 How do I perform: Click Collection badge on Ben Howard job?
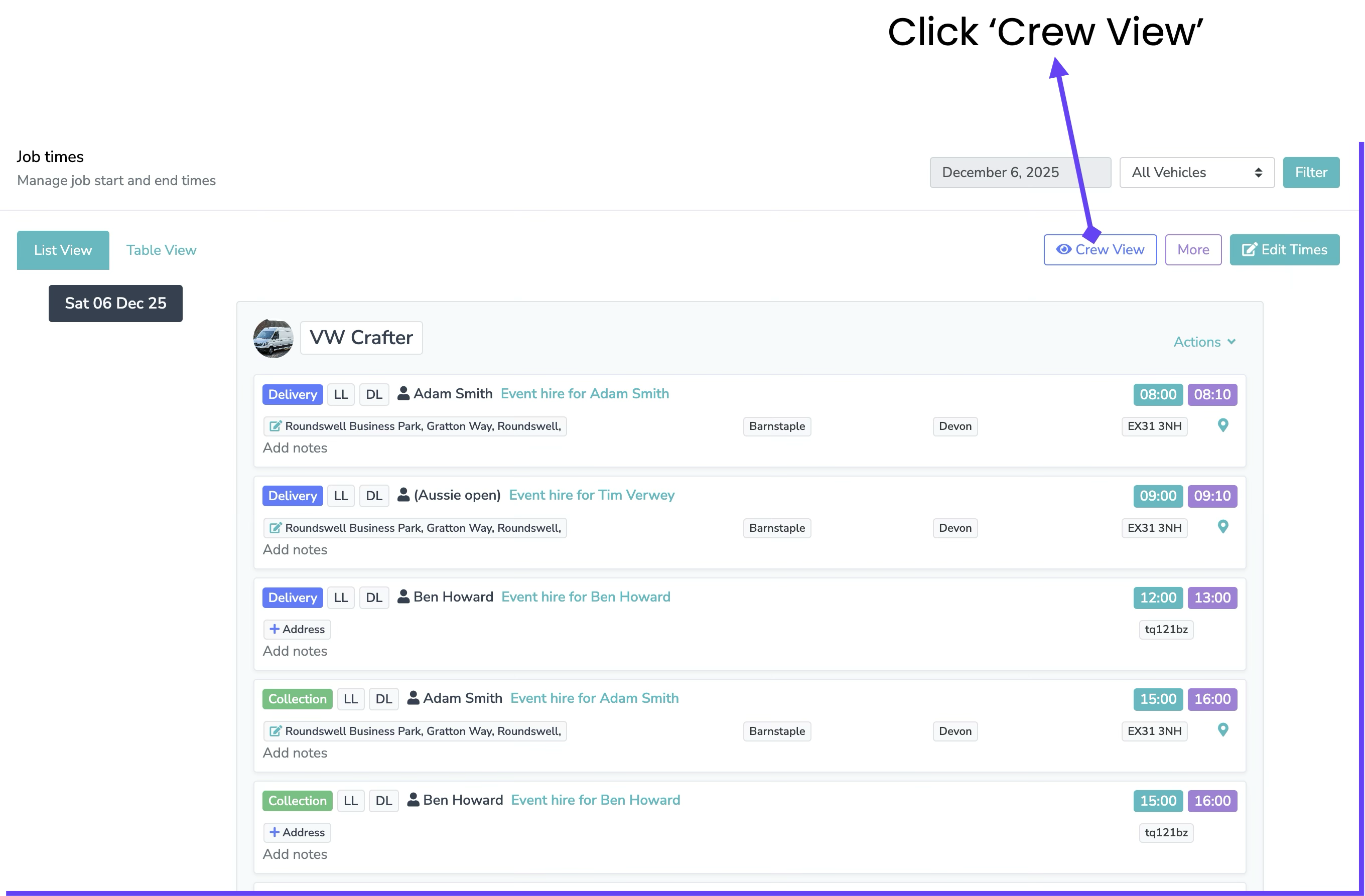[297, 801]
